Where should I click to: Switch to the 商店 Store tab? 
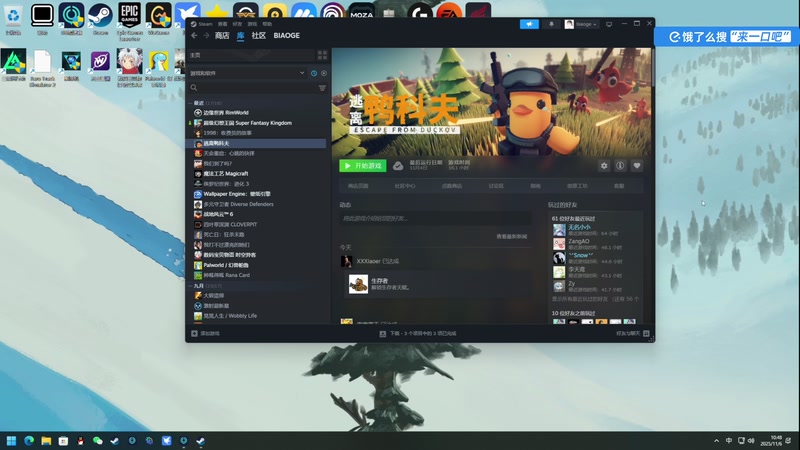point(222,35)
